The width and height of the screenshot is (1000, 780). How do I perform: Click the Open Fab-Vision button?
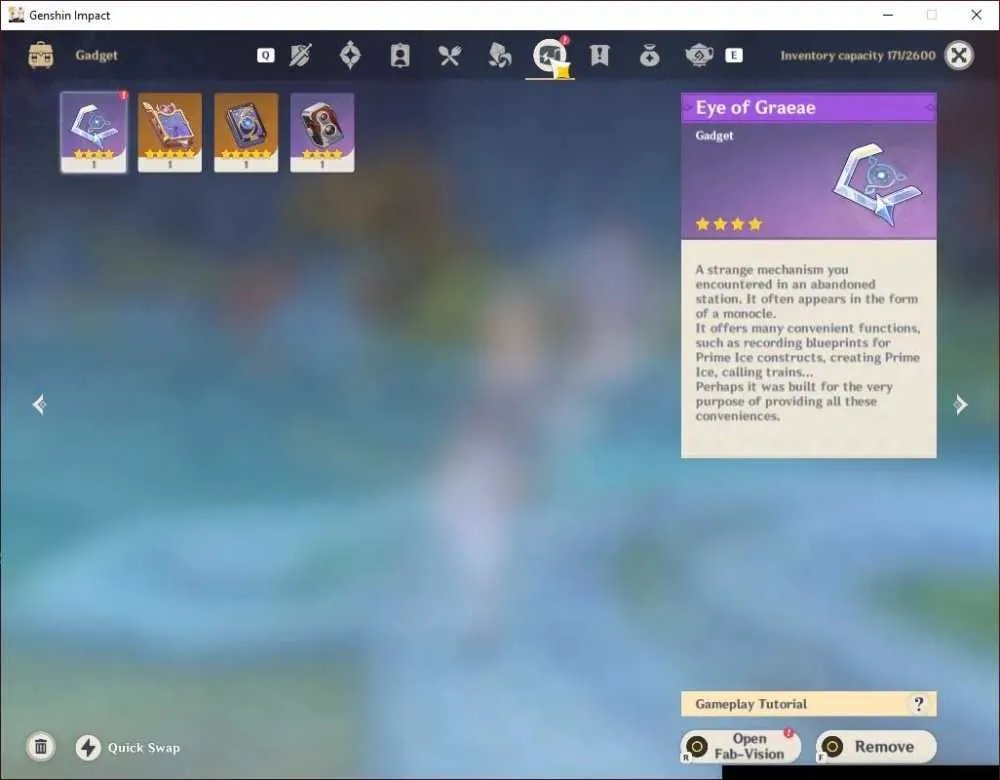coord(740,746)
